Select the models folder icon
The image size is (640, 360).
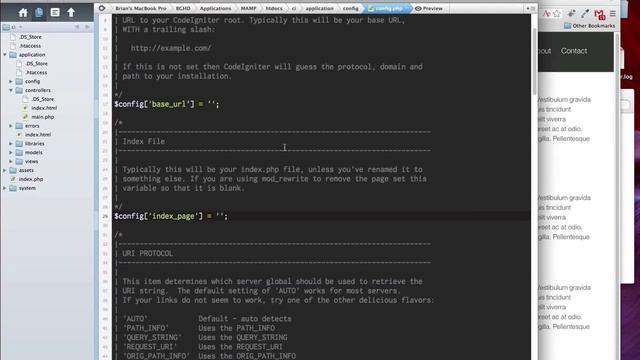click(19, 152)
